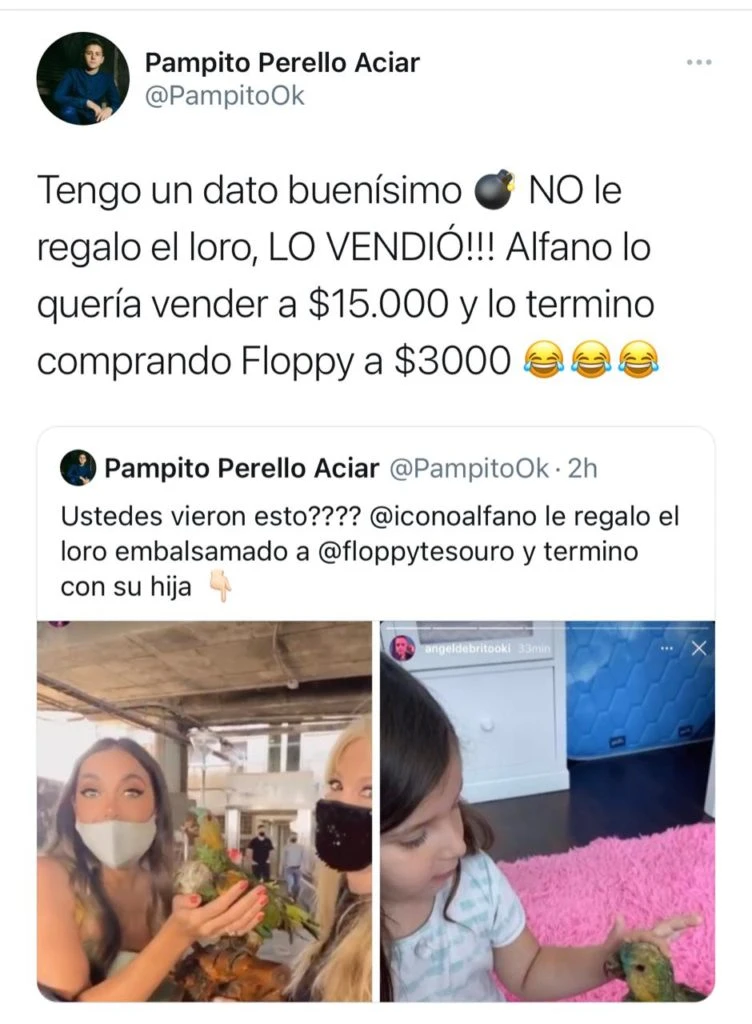Open the @PampitoOk handle under the name
752x1024 pixels.
click(x=225, y=96)
